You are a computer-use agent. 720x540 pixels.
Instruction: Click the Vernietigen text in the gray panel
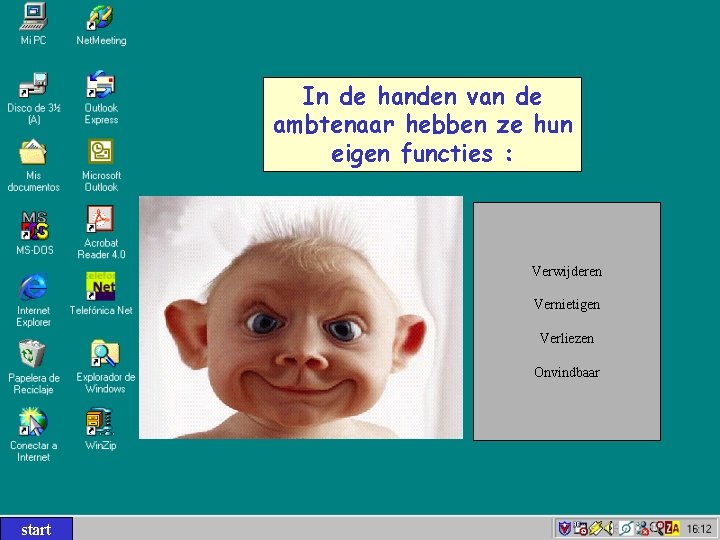567,305
